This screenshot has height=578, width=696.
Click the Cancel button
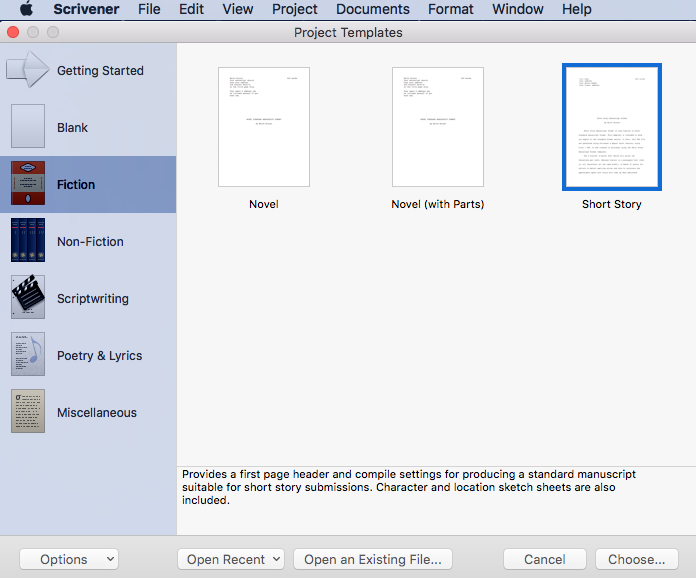545,559
